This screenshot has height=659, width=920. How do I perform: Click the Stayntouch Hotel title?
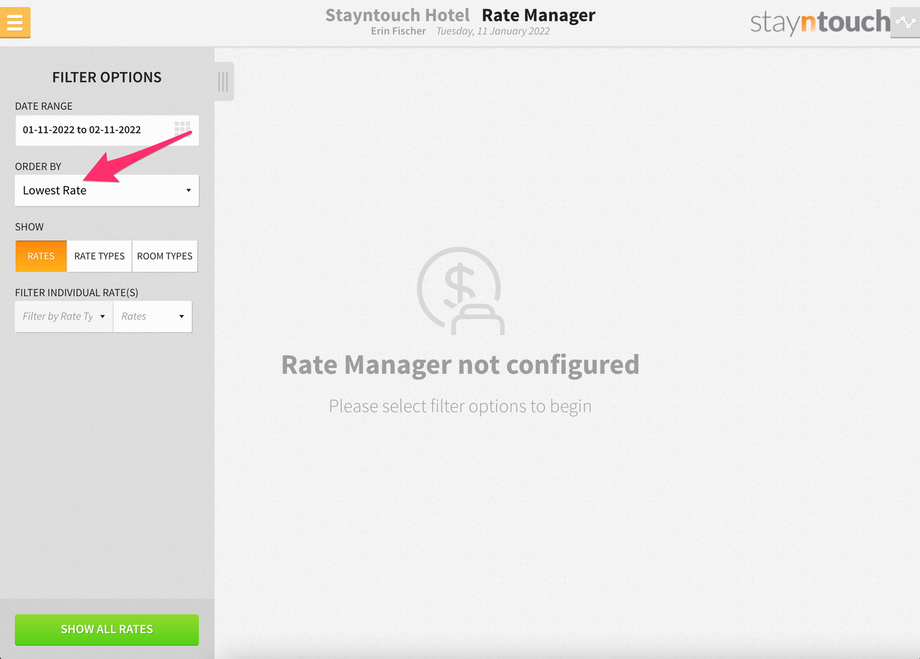click(x=397, y=15)
